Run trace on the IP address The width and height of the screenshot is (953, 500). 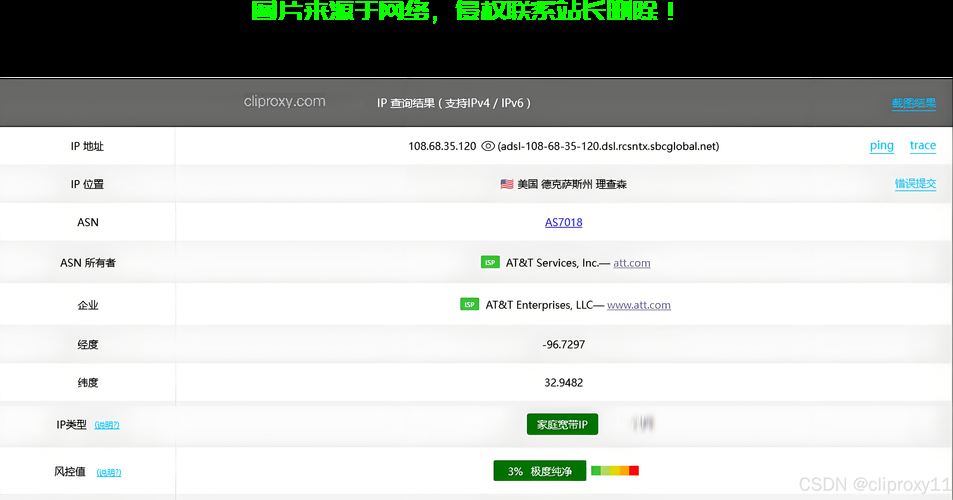pos(923,145)
